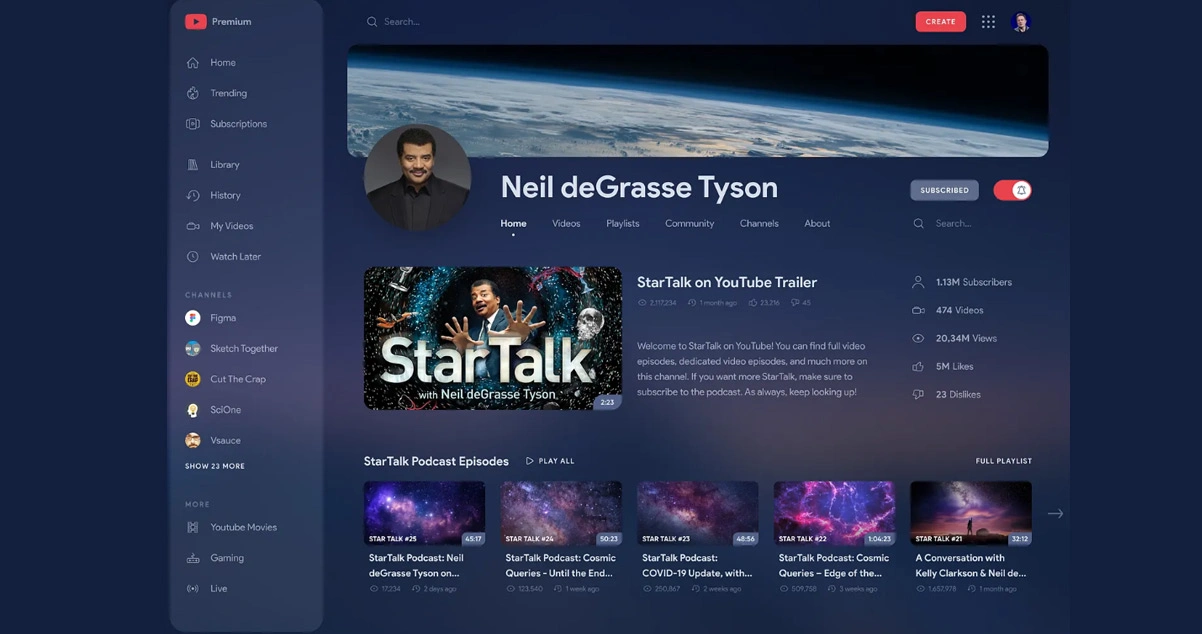Expand the SHOW 23 MORE channels list
This screenshot has height=634, width=1202.
pyautogui.click(x=215, y=466)
